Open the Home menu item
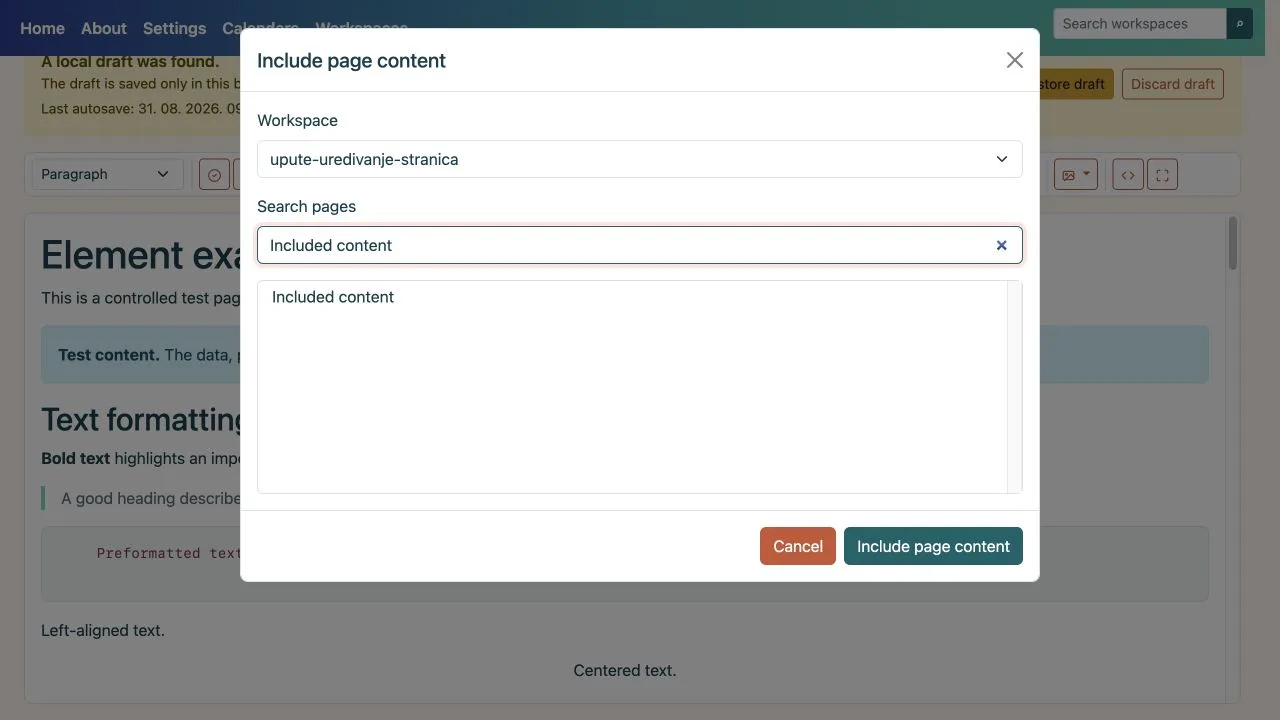1280x720 pixels. pos(42,28)
